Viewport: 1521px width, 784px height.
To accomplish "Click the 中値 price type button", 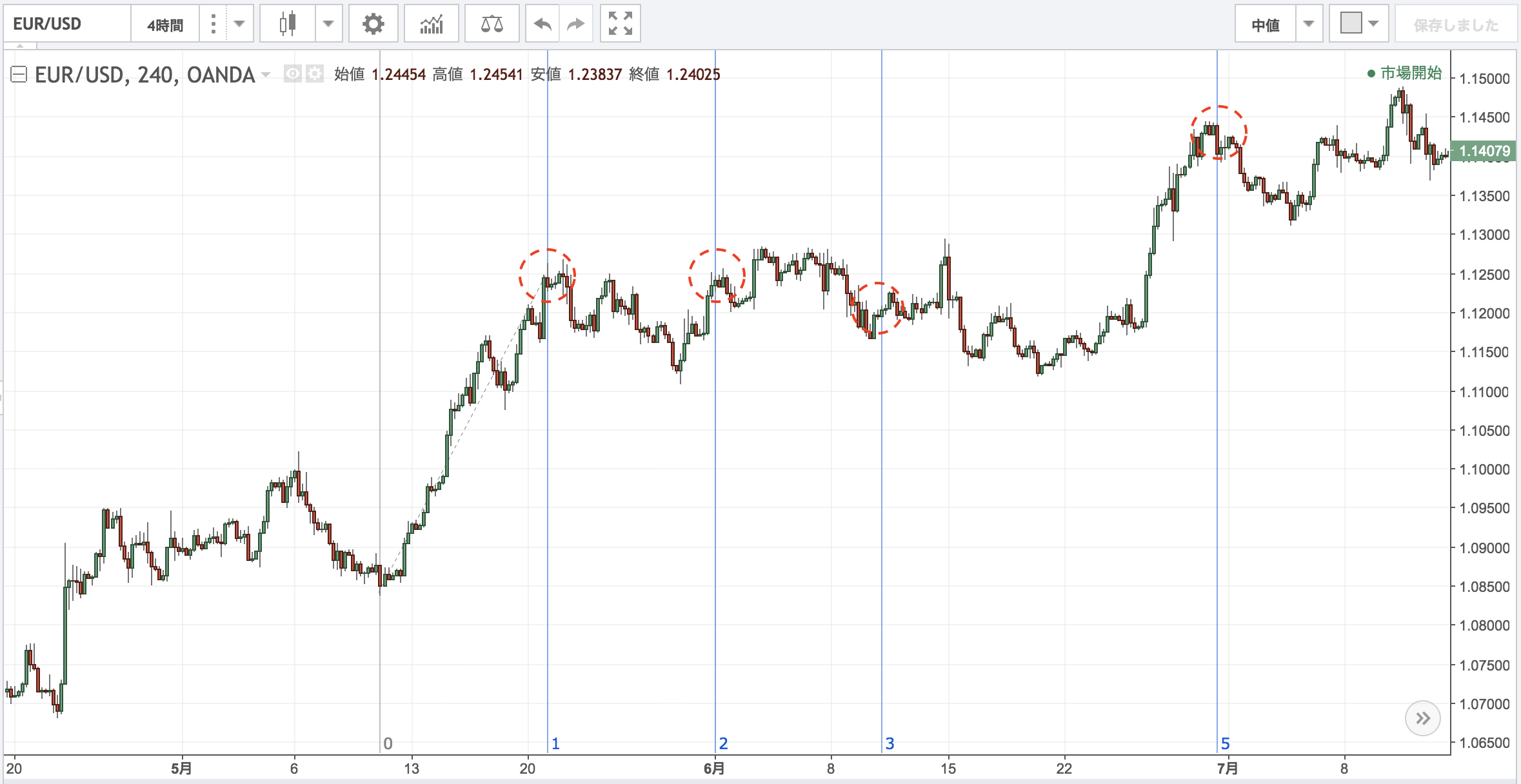I will coord(1265,24).
